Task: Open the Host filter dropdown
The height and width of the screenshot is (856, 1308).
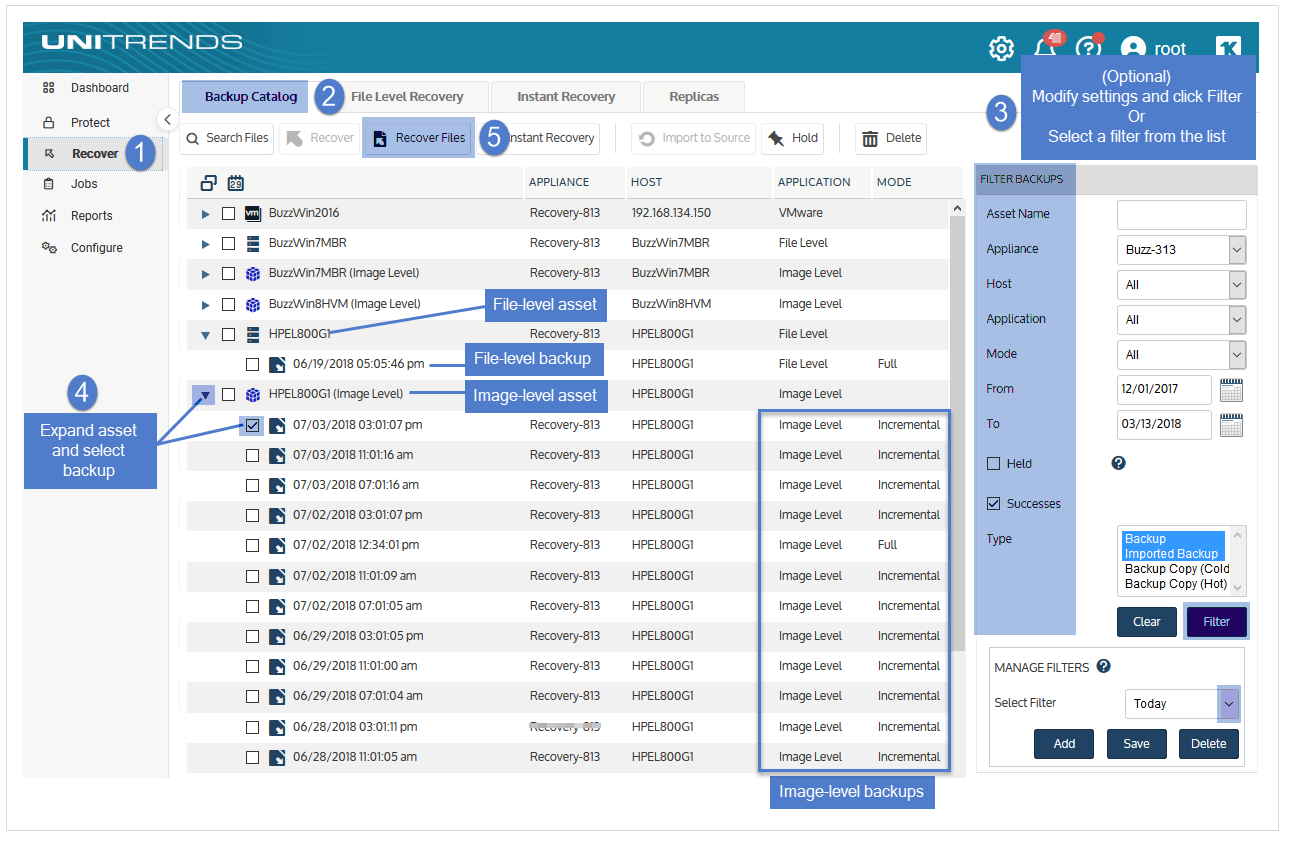Action: pyautogui.click(x=1181, y=285)
